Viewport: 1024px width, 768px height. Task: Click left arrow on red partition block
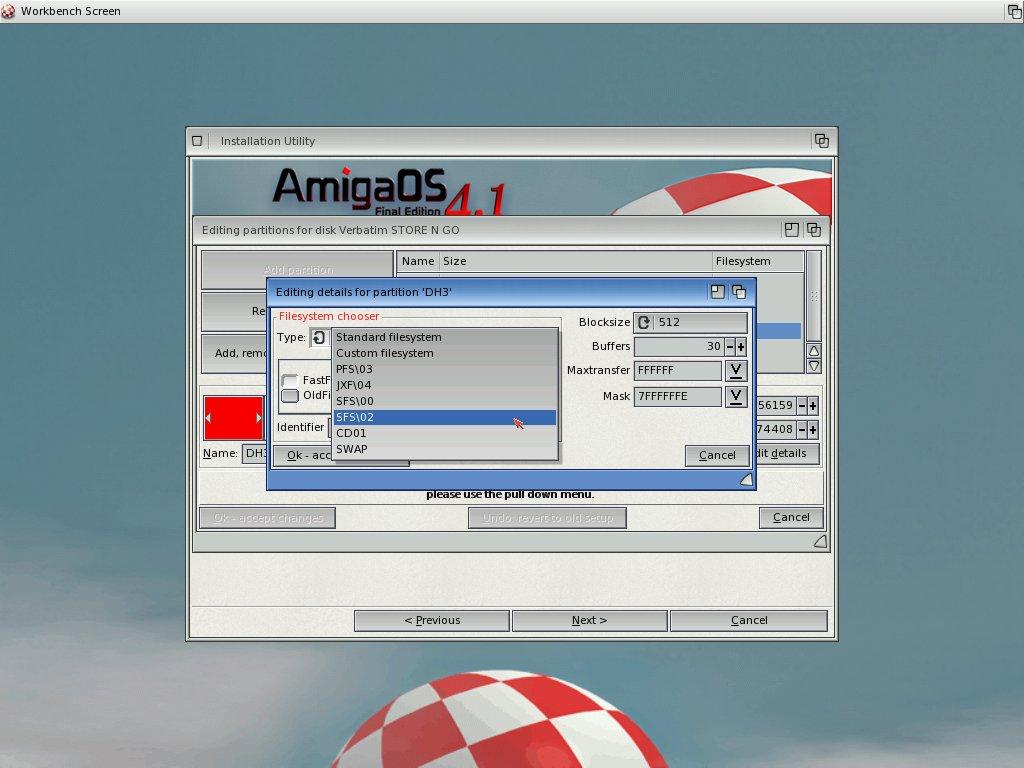click(208, 418)
